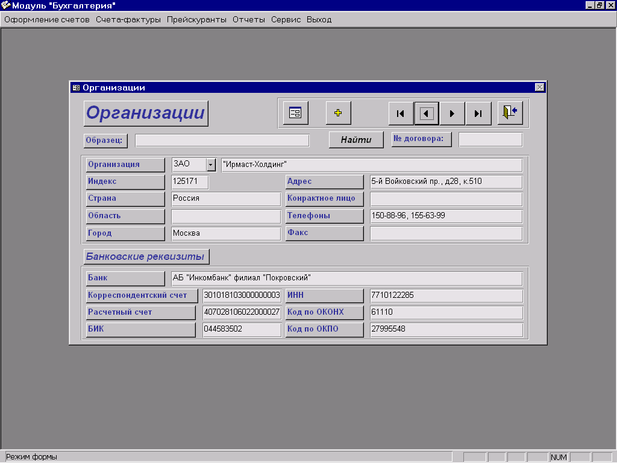Screen dimensions: 617x463
Task: Click the Организации window title icon
Action: tap(76, 87)
